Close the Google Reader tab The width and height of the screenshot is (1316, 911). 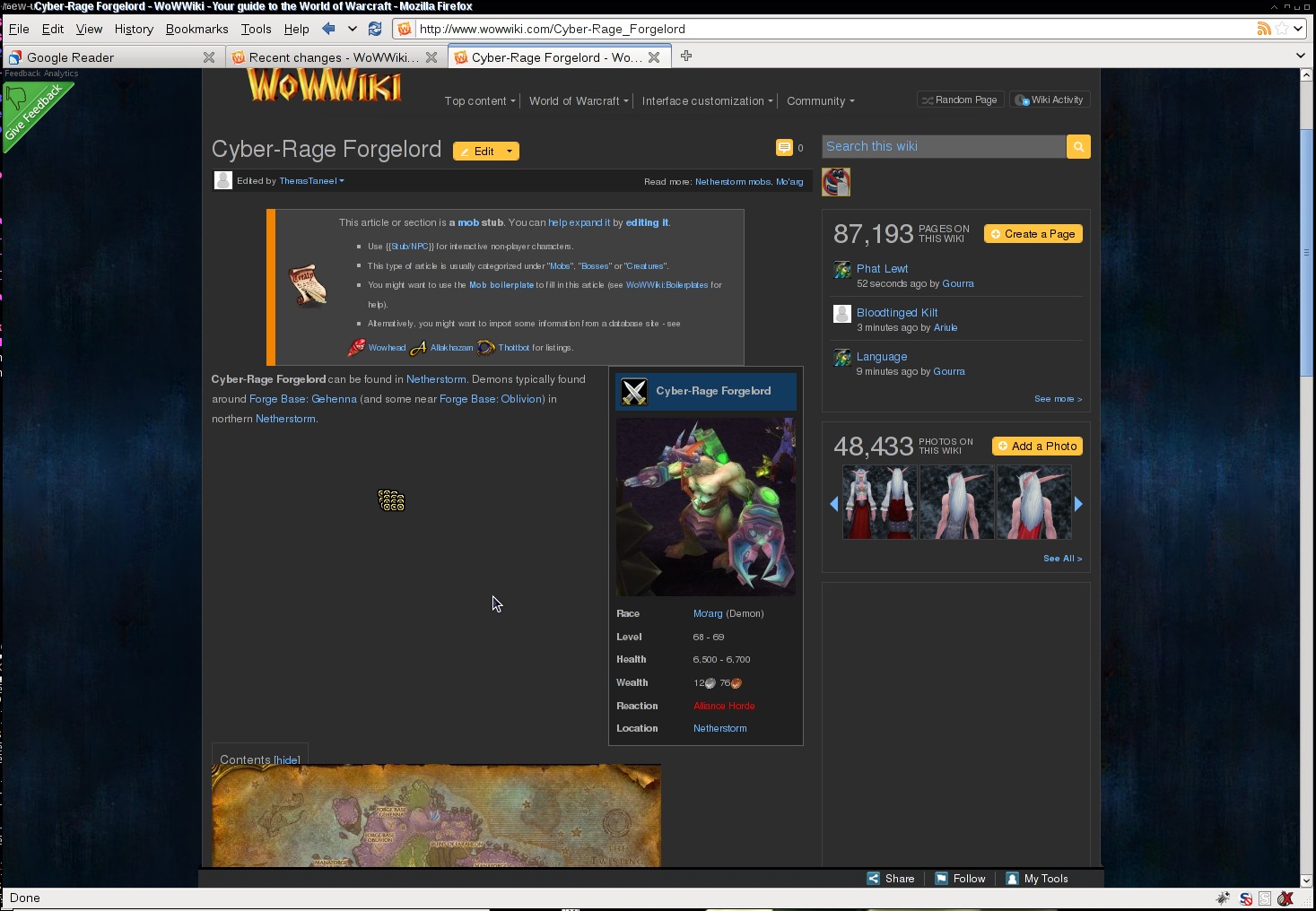click(209, 57)
